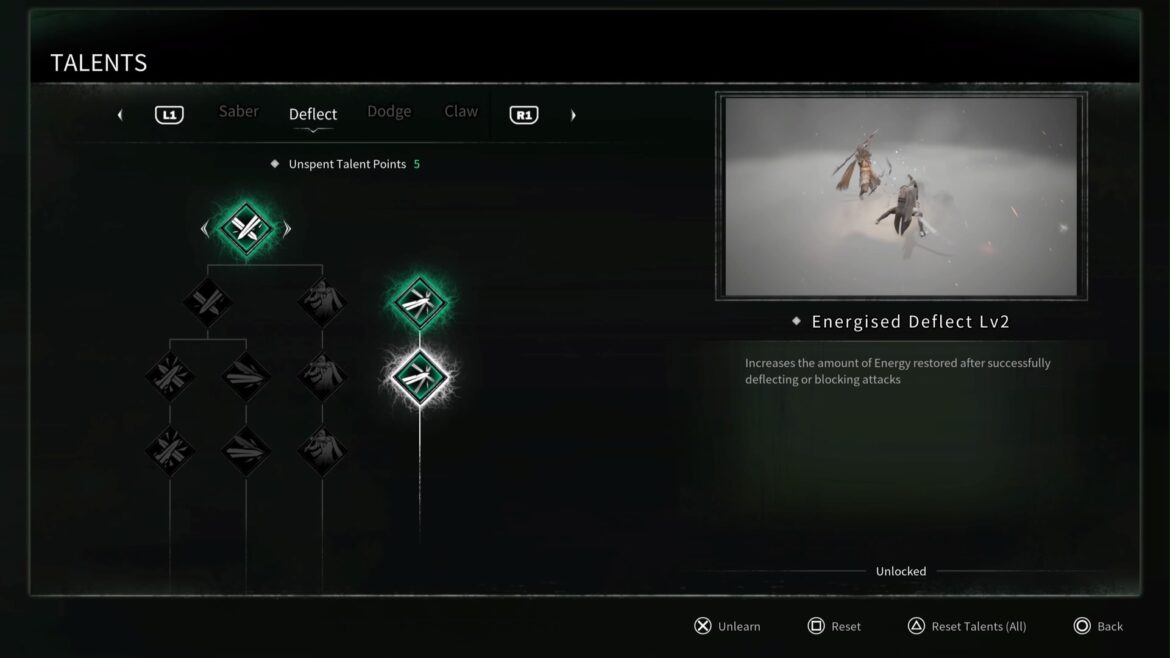Image resolution: width=1170 pixels, height=658 pixels.
Task: Select the bottom-left locked burst talent node
Action: tap(170, 451)
